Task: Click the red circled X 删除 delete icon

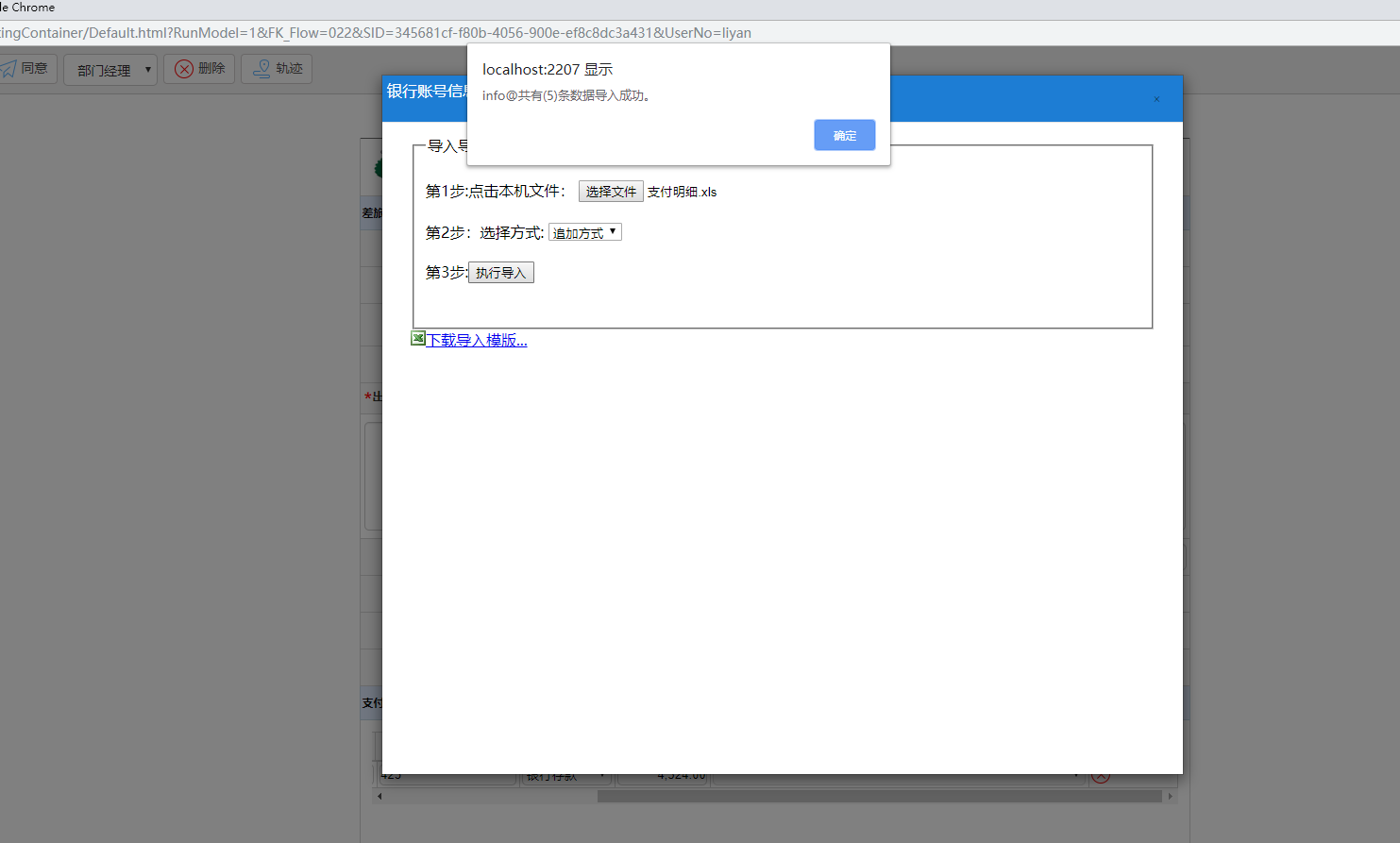Action: [183, 68]
